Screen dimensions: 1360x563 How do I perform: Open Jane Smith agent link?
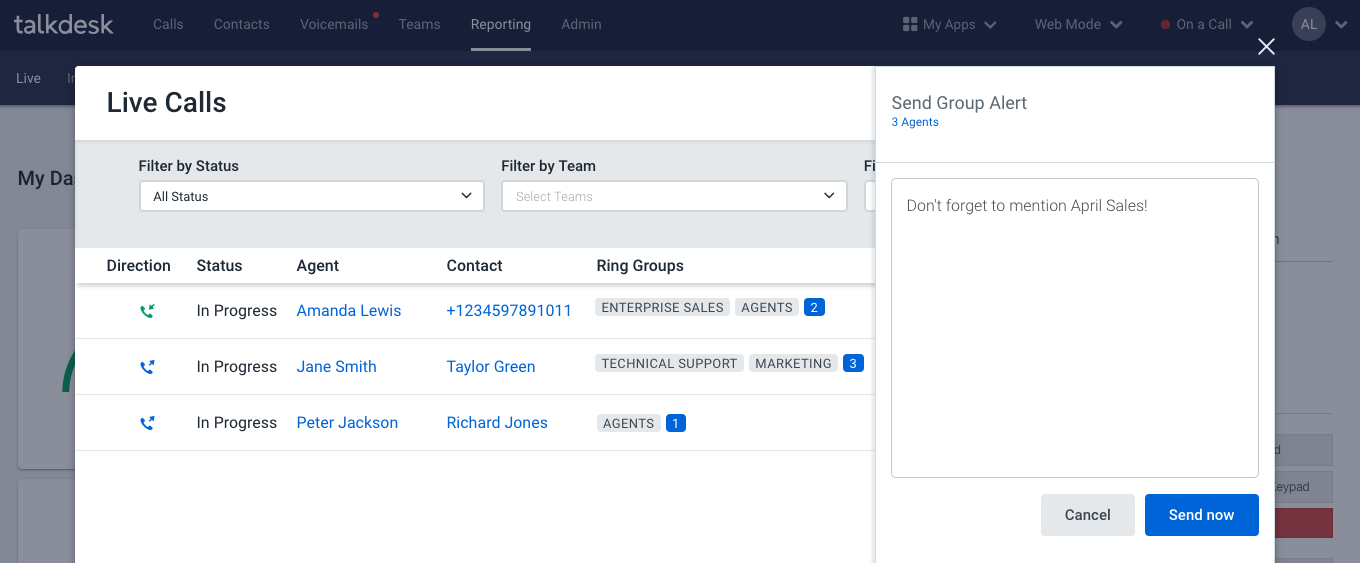coord(337,367)
